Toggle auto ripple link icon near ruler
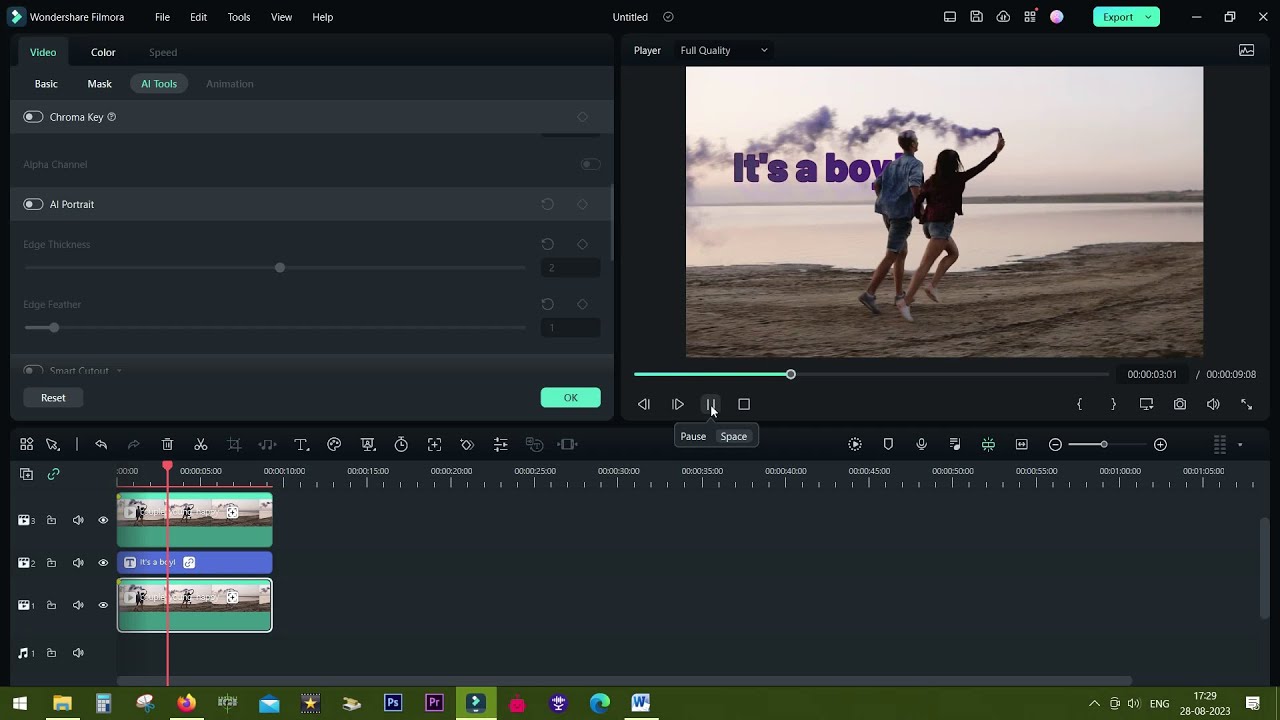1280x720 pixels. click(x=53, y=474)
